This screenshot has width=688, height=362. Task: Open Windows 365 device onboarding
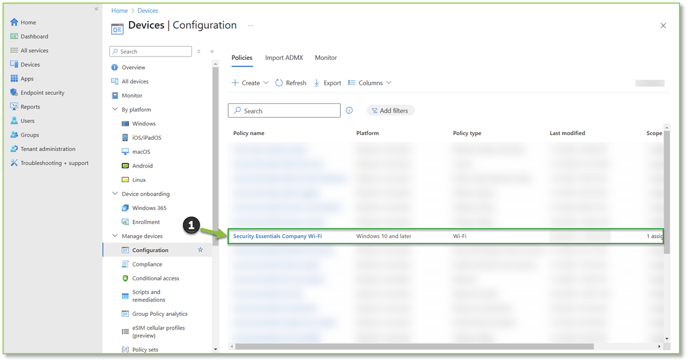point(144,208)
